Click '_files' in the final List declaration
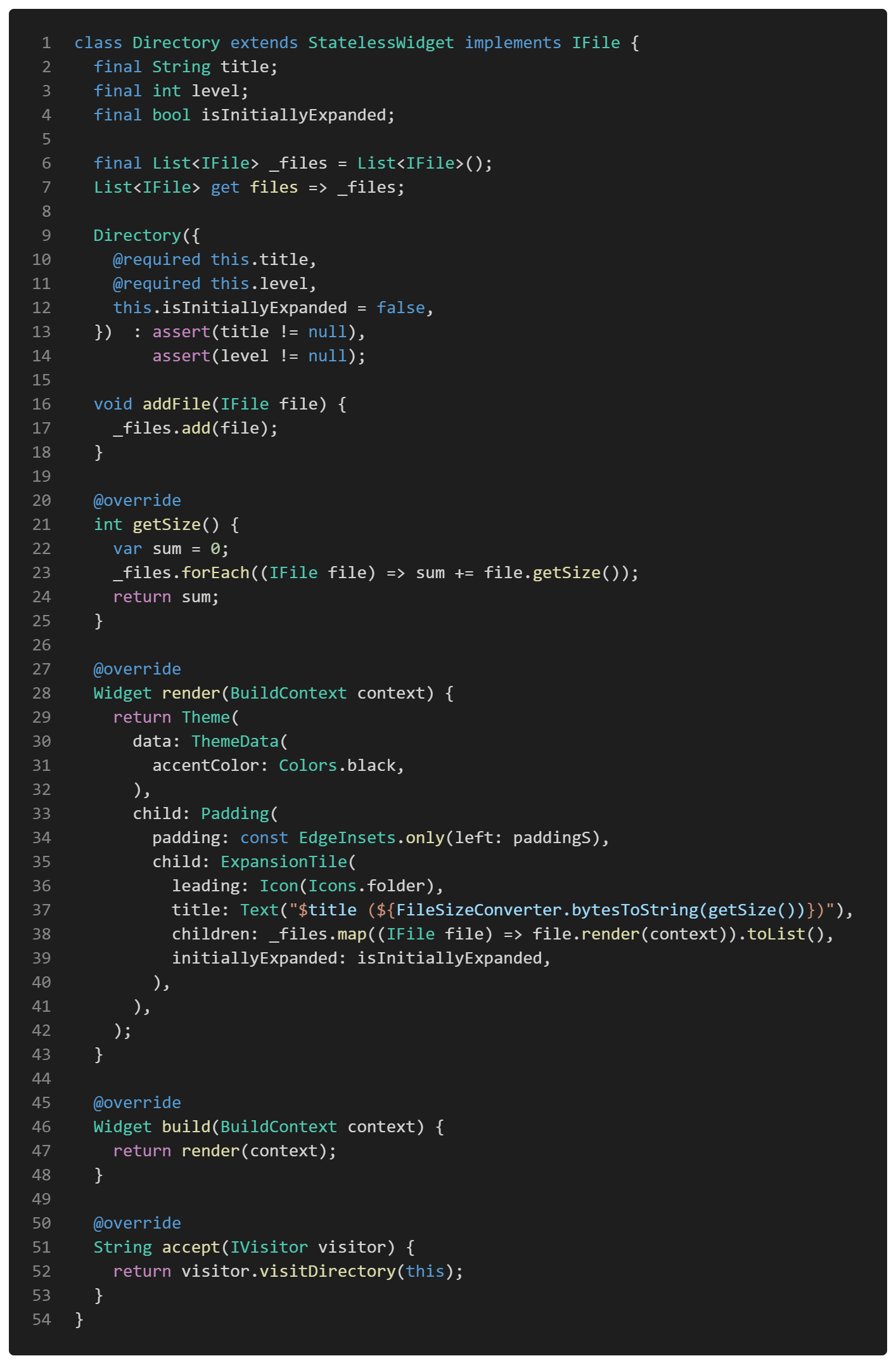This screenshot has width=896, height=1363. coord(298,164)
